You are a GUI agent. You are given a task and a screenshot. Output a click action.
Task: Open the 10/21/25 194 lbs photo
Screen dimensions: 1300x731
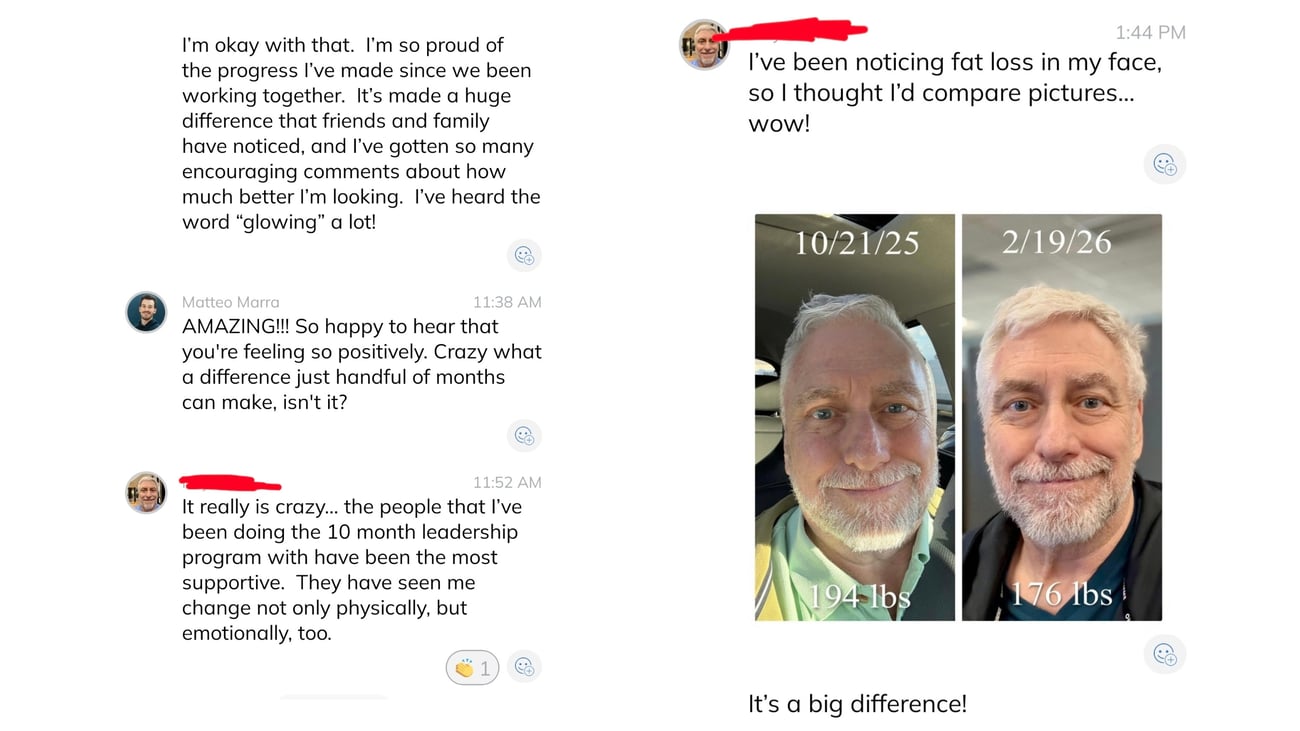(x=855, y=417)
